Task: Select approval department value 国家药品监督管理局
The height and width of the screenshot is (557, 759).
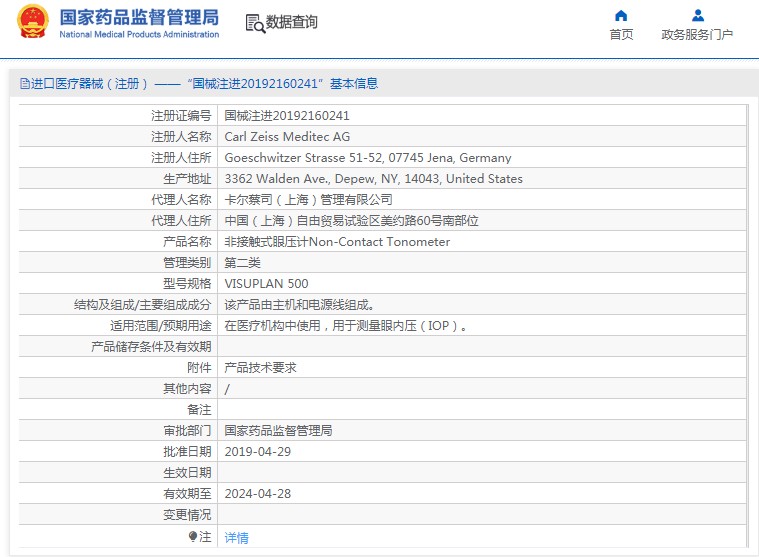Action: click(x=278, y=431)
